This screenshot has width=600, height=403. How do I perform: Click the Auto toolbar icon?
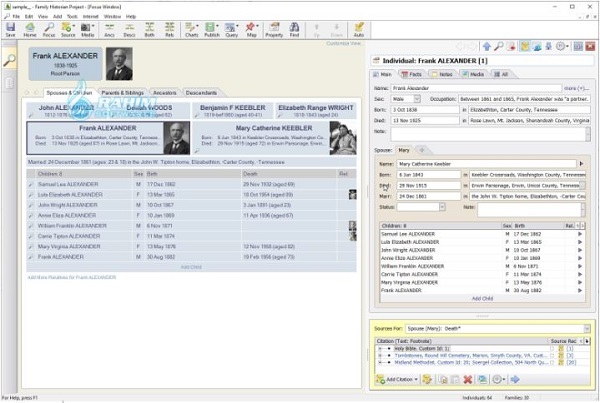(x=359, y=29)
